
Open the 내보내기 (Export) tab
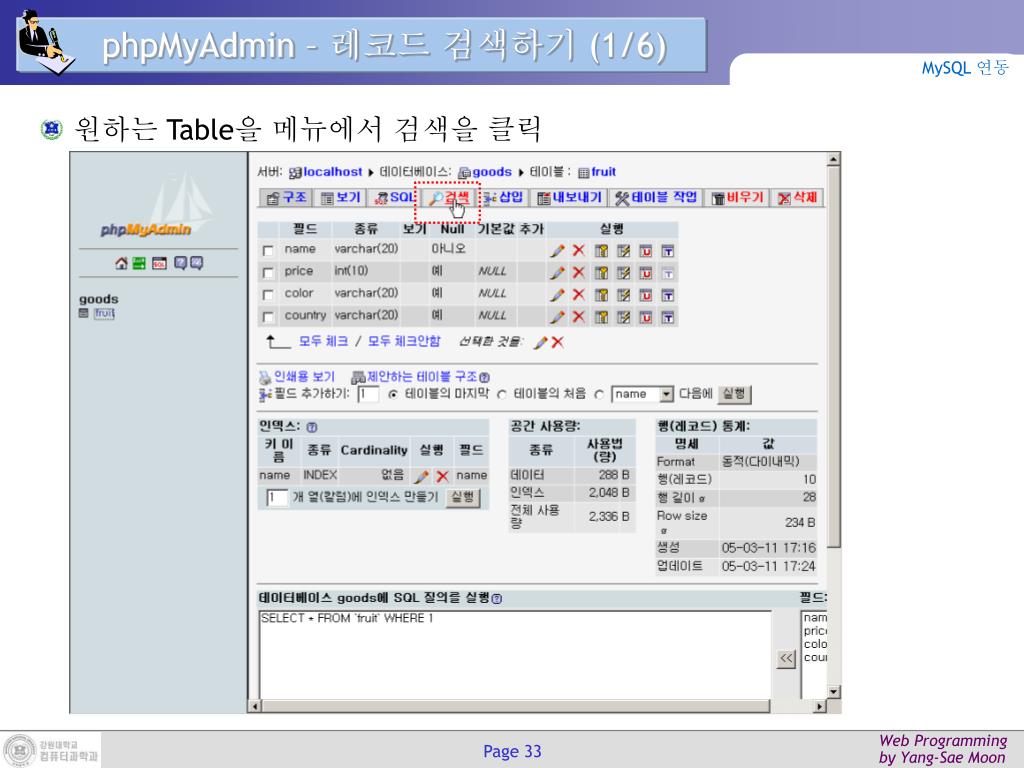pos(568,198)
